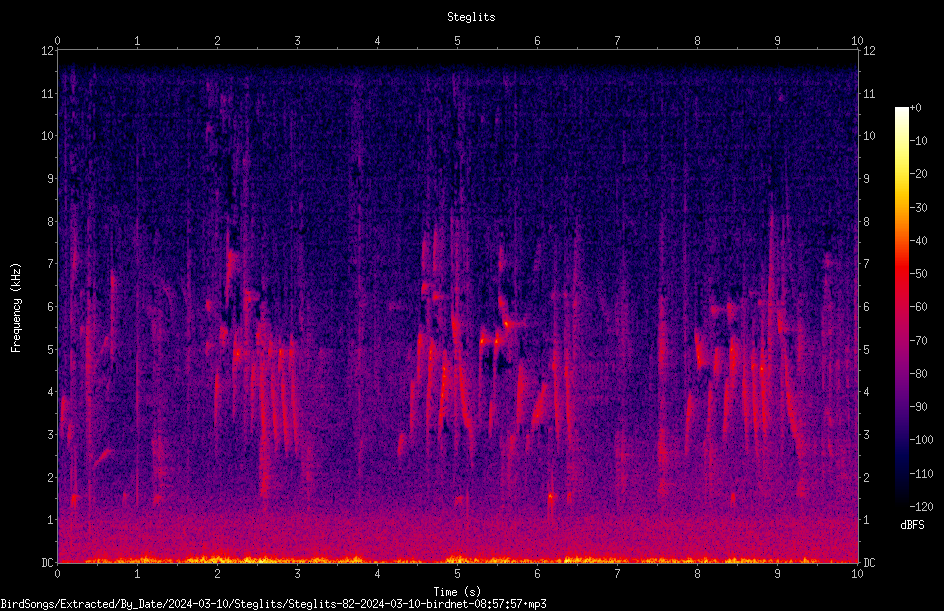Screen dimensions: 944x611
Task: Click the 11 kHz label on right axis
Action: pyautogui.click(x=869, y=93)
